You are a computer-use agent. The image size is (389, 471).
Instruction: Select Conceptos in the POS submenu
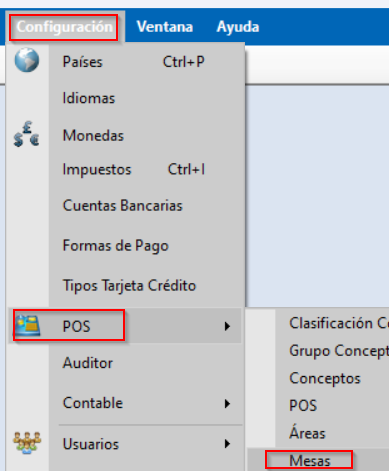325,379
